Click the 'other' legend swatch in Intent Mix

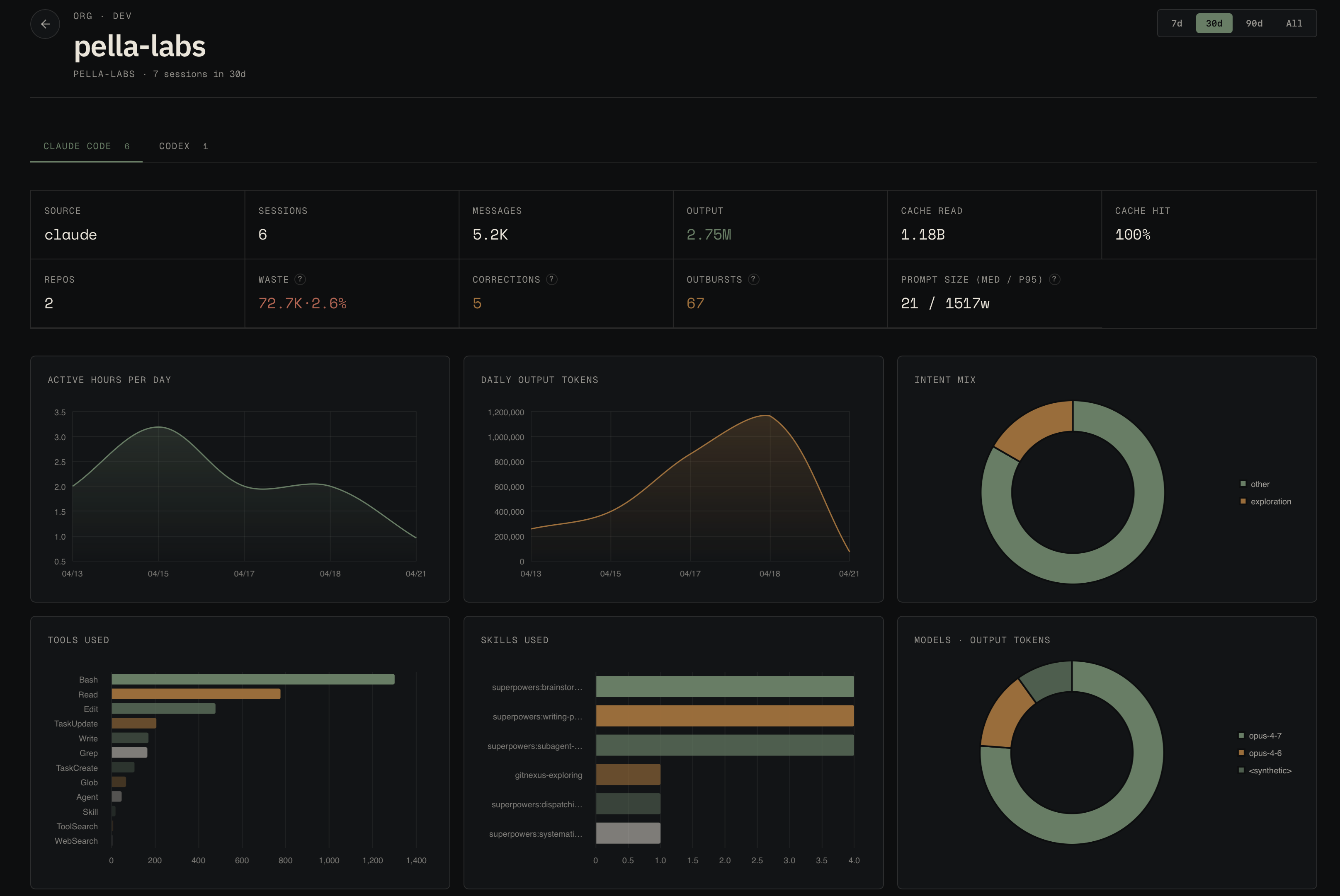click(x=1243, y=484)
